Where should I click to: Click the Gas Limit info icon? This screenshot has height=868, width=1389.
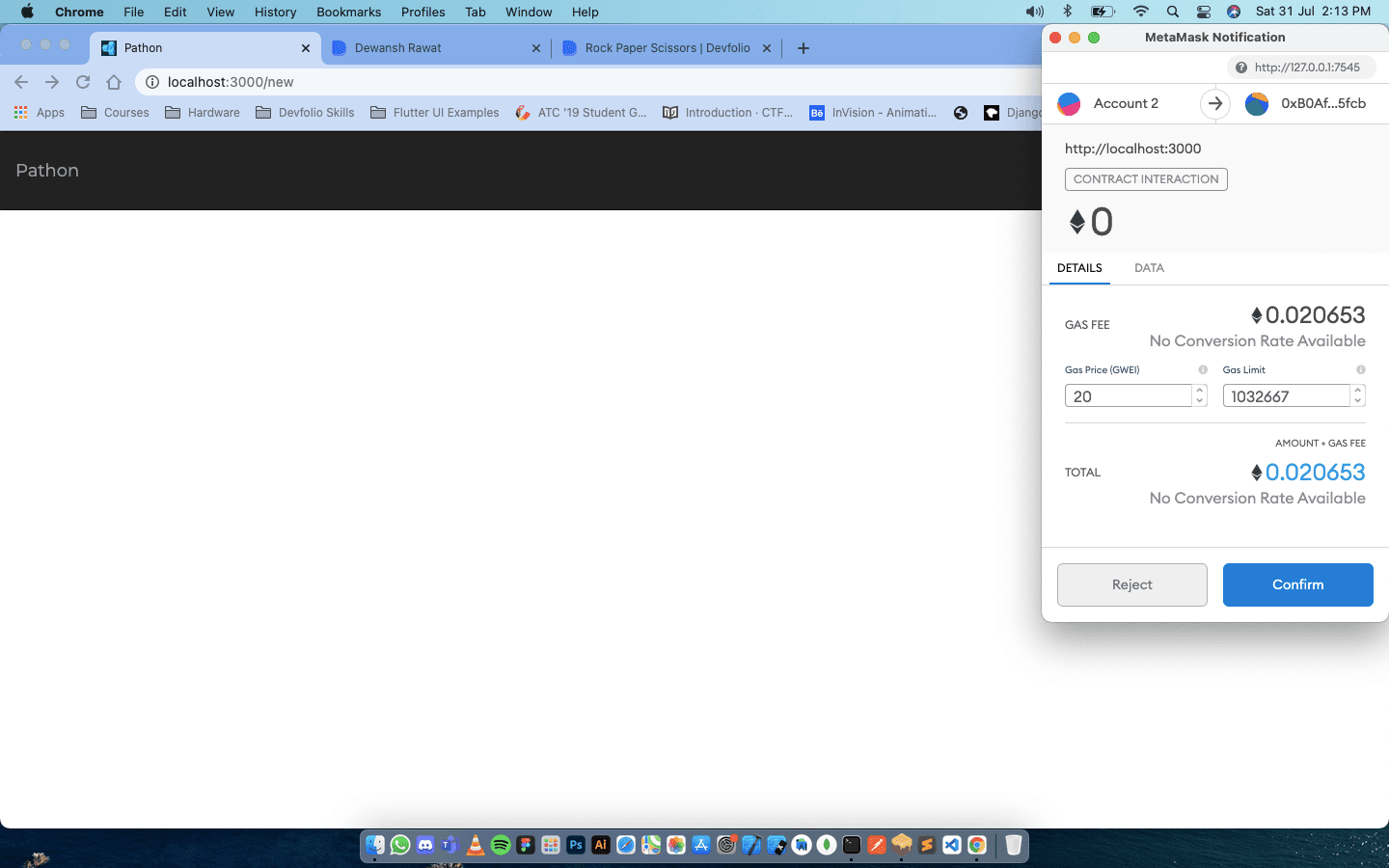1361,369
